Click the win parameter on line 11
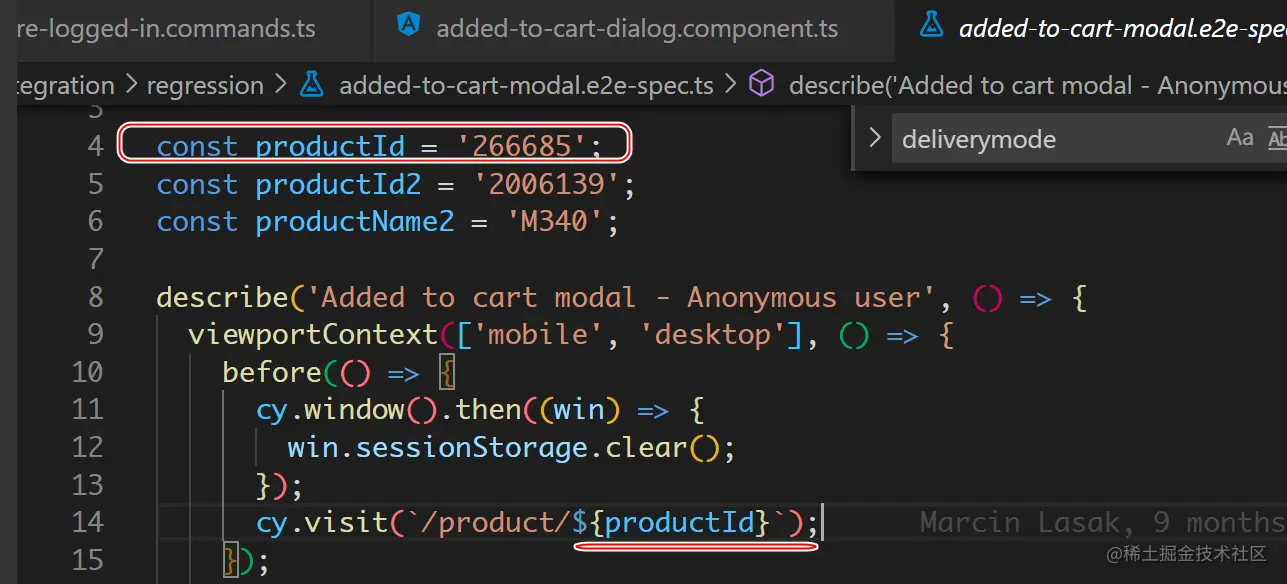 (578, 410)
